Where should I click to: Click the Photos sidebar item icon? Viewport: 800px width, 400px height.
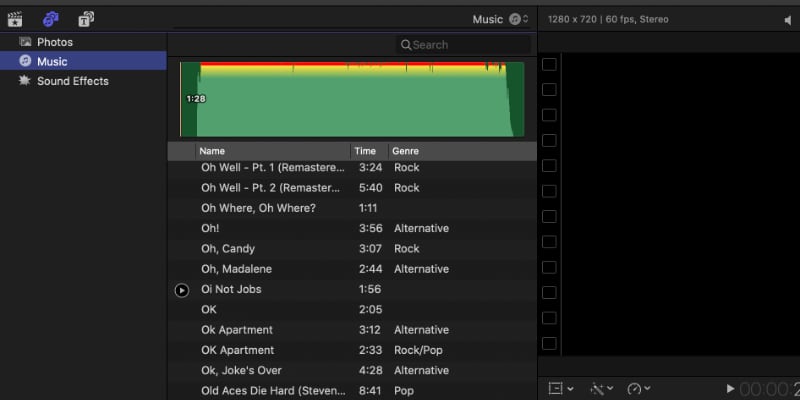[x=24, y=42]
